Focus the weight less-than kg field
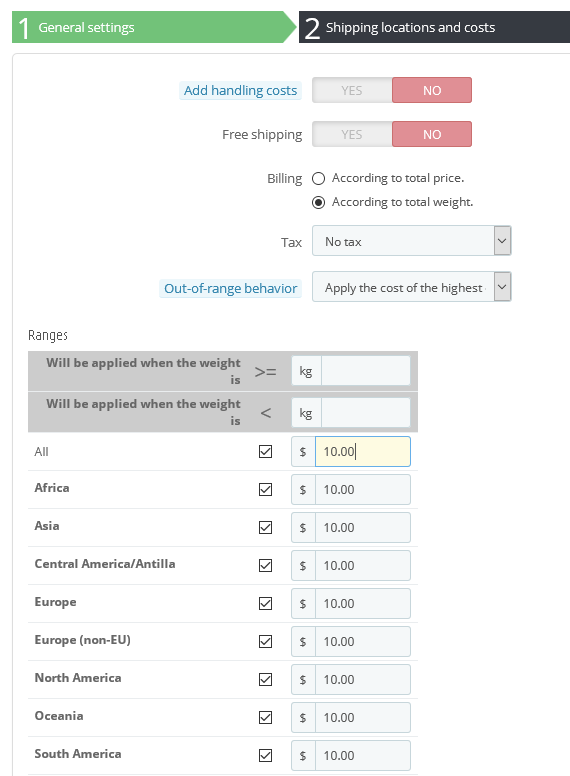 pyautogui.click(x=366, y=412)
